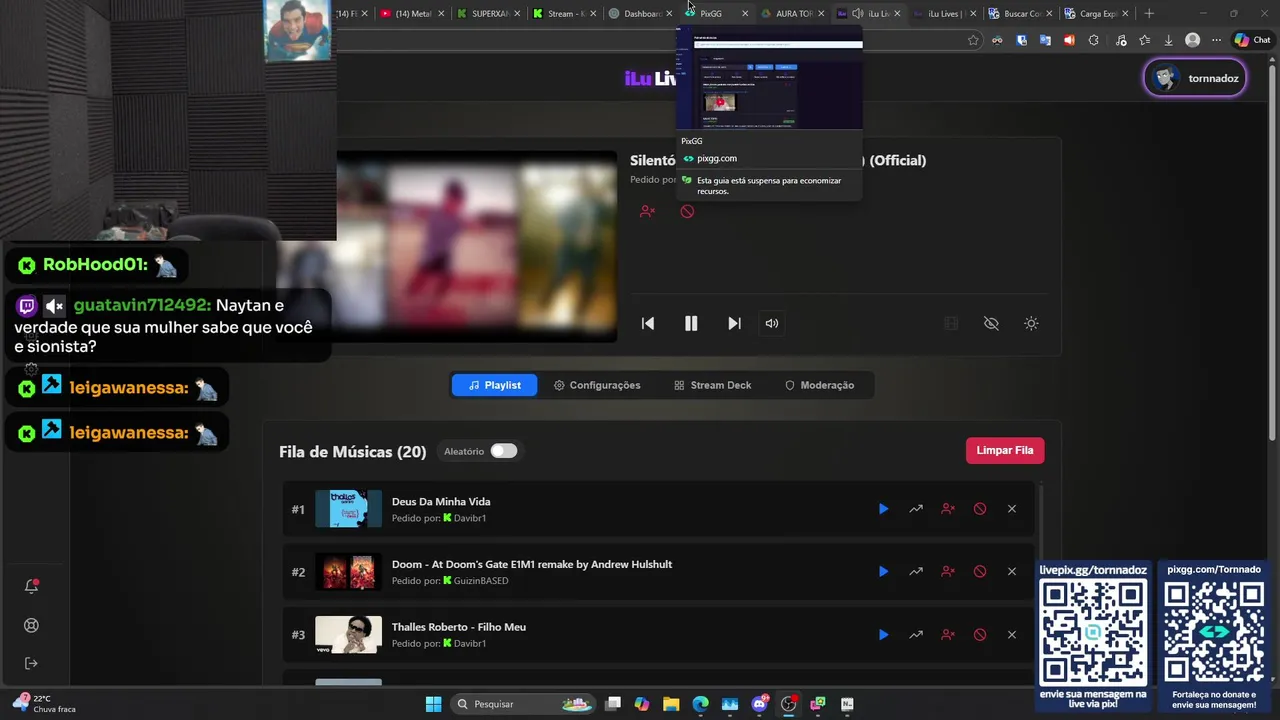Click the Limpar Fila button
The image size is (1280, 720).
coord(1005,451)
